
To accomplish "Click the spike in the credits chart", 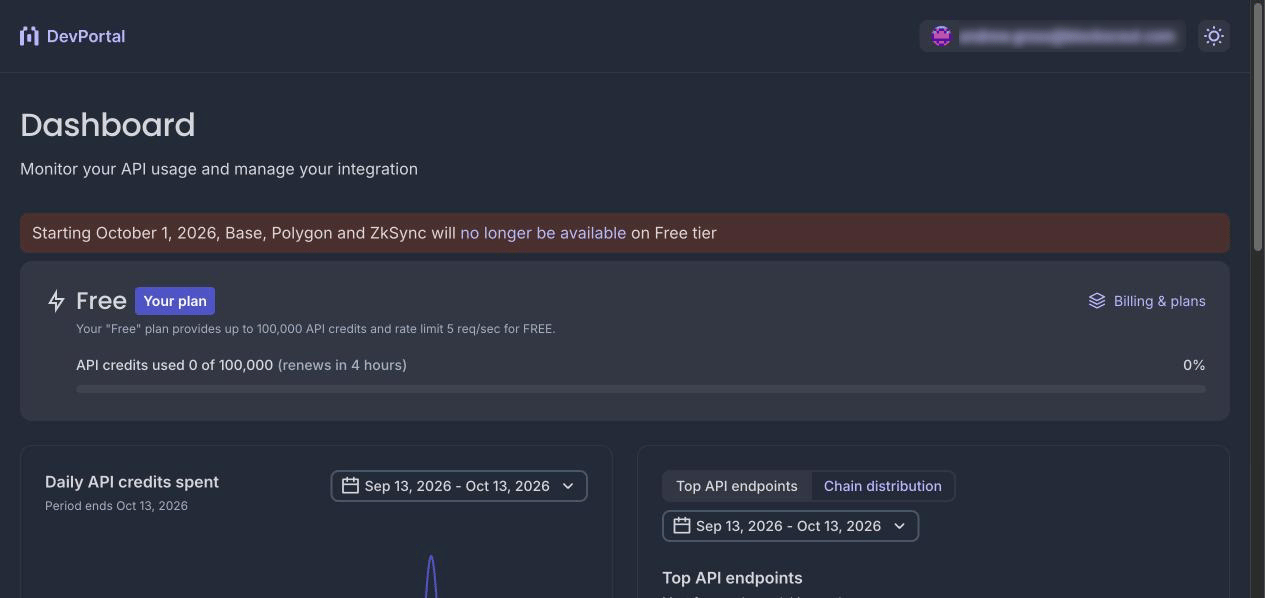I will (x=431, y=575).
